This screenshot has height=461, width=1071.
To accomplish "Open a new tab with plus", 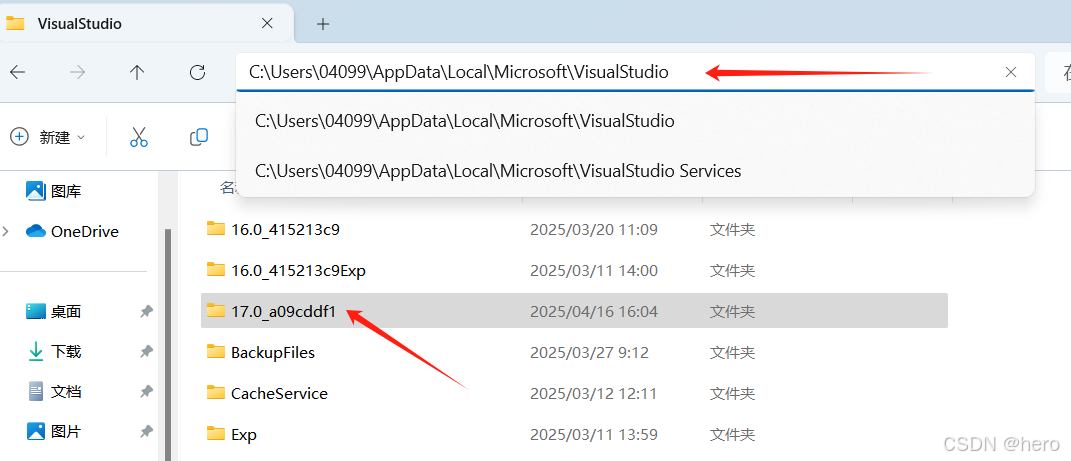I will 323,24.
